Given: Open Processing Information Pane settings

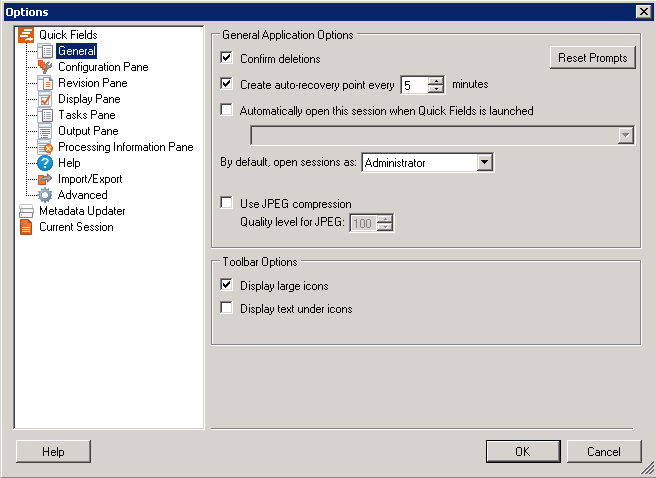Looking at the screenshot, I should (x=126, y=147).
